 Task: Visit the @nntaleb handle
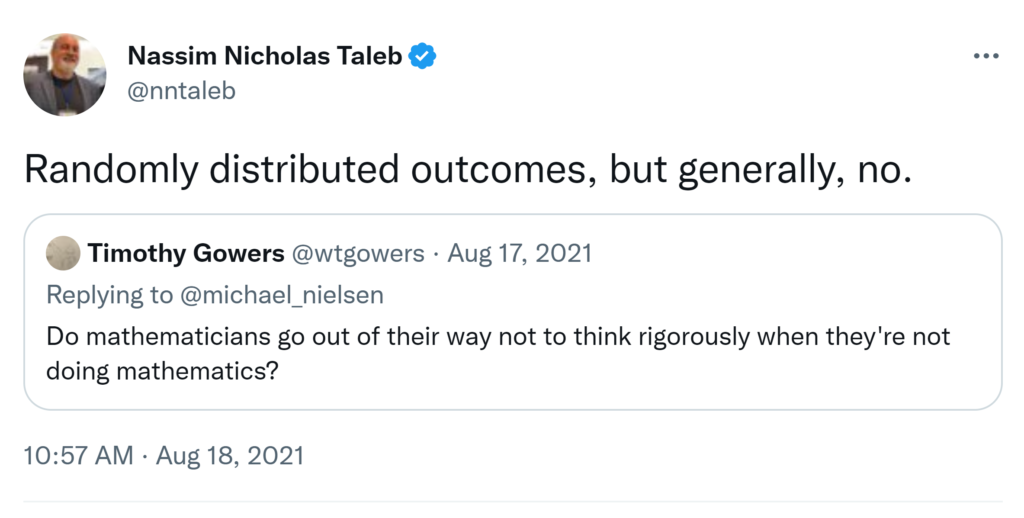coord(182,91)
